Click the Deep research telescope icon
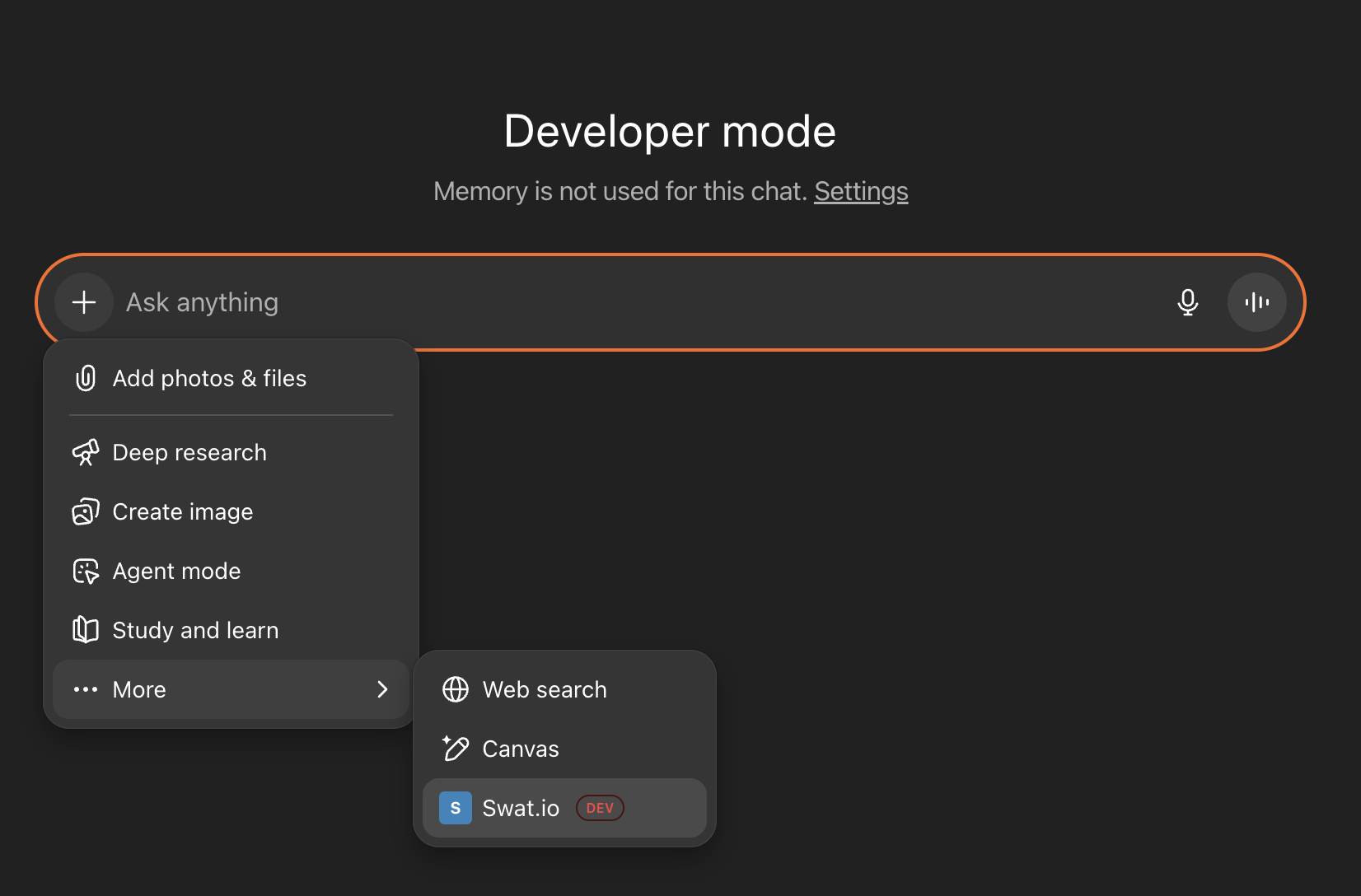 click(86, 452)
